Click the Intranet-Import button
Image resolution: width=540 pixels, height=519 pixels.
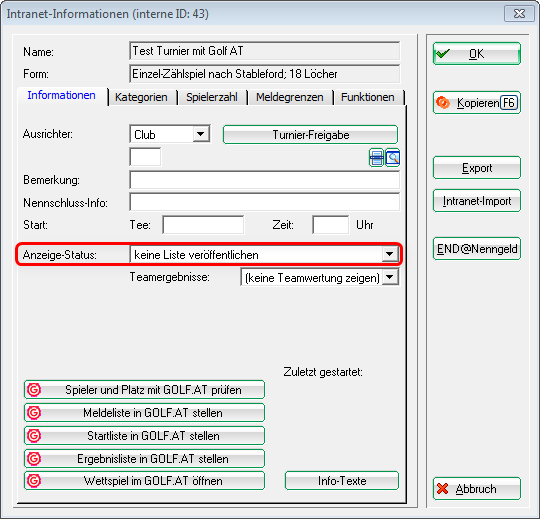(477, 201)
